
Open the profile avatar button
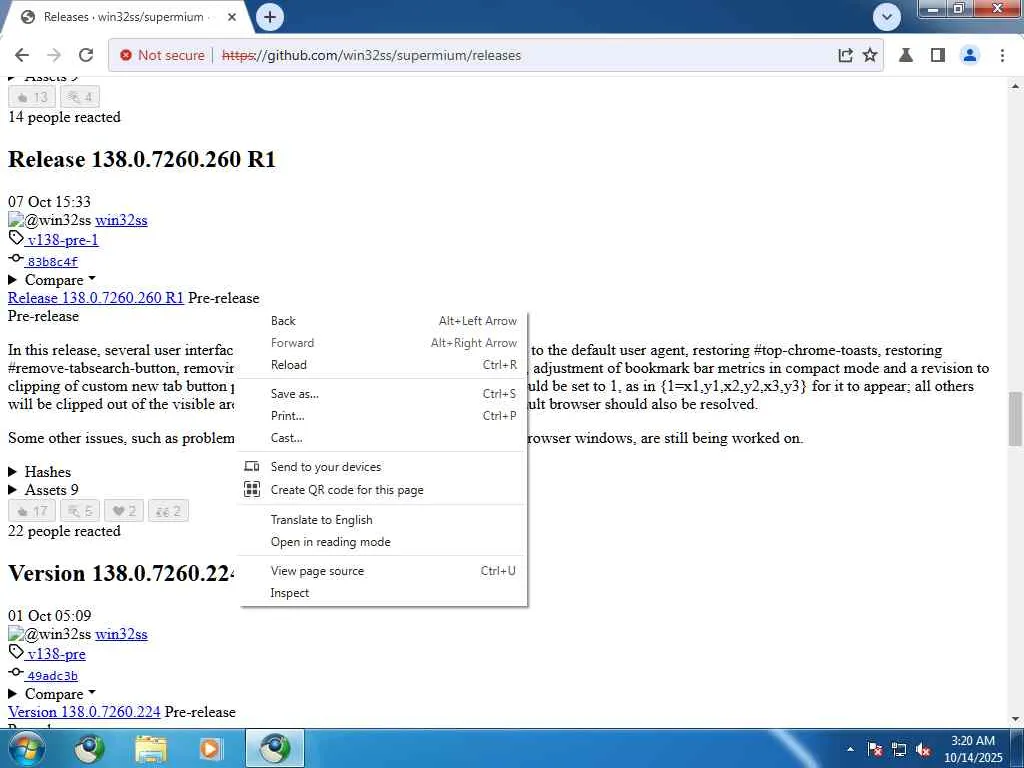(x=970, y=56)
